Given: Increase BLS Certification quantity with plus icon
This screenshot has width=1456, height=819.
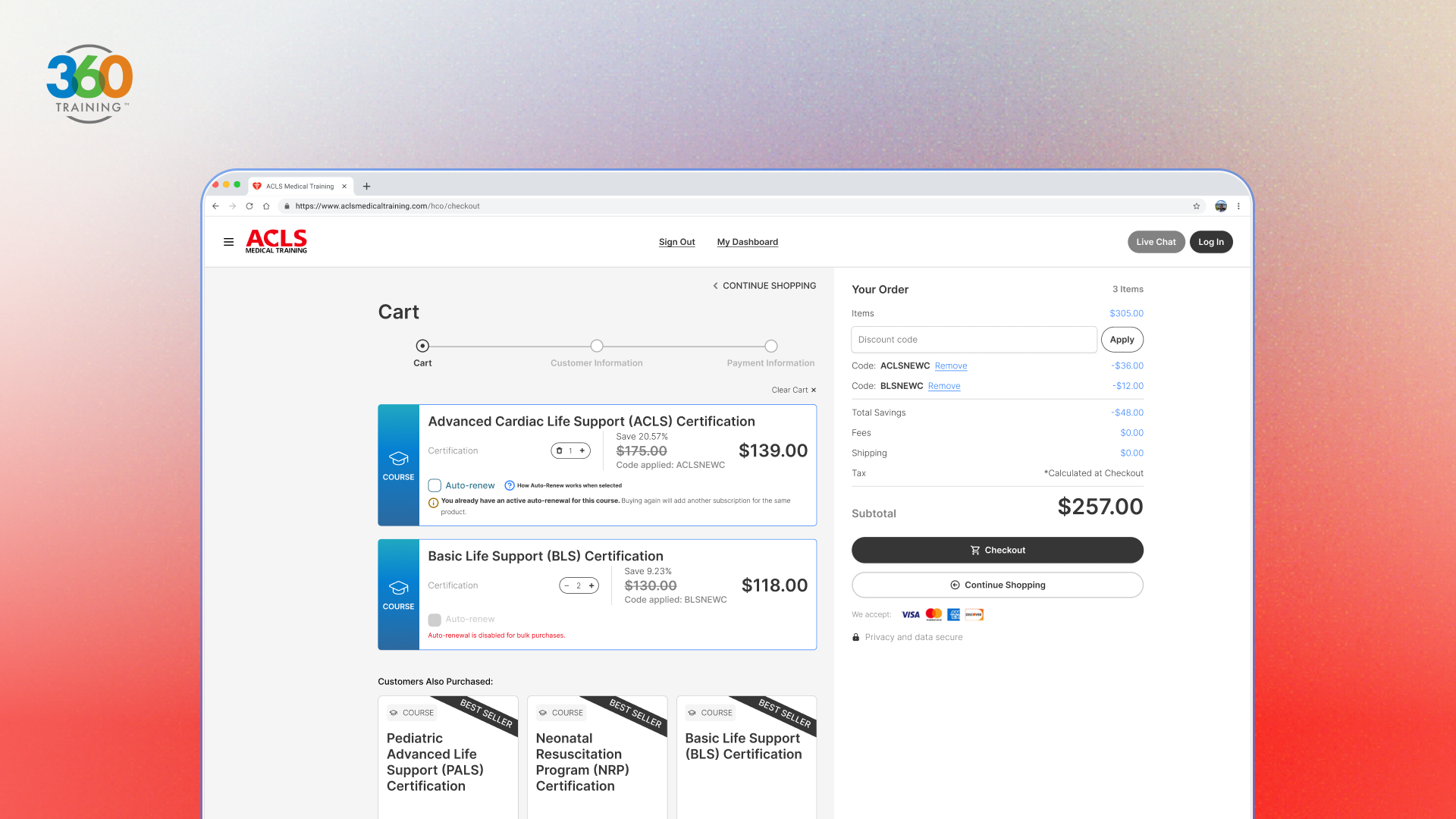Looking at the screenshot, I should click(x=592, y=585).
